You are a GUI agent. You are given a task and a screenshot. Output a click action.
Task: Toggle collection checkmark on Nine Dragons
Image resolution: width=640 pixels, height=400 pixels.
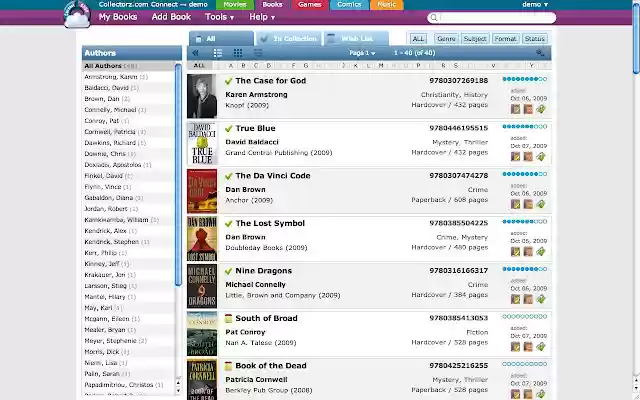229,271
